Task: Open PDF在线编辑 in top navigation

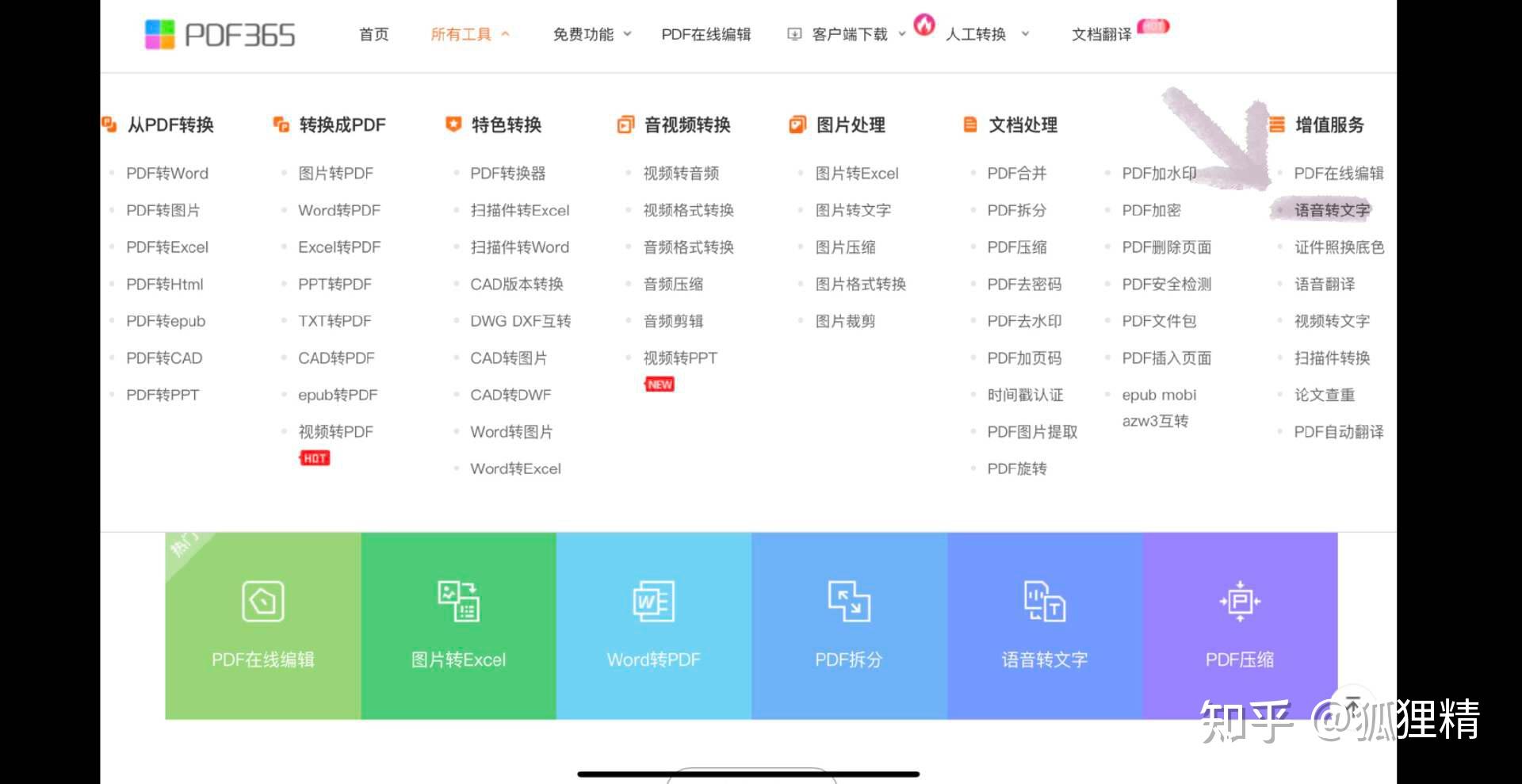Action: 706,34
